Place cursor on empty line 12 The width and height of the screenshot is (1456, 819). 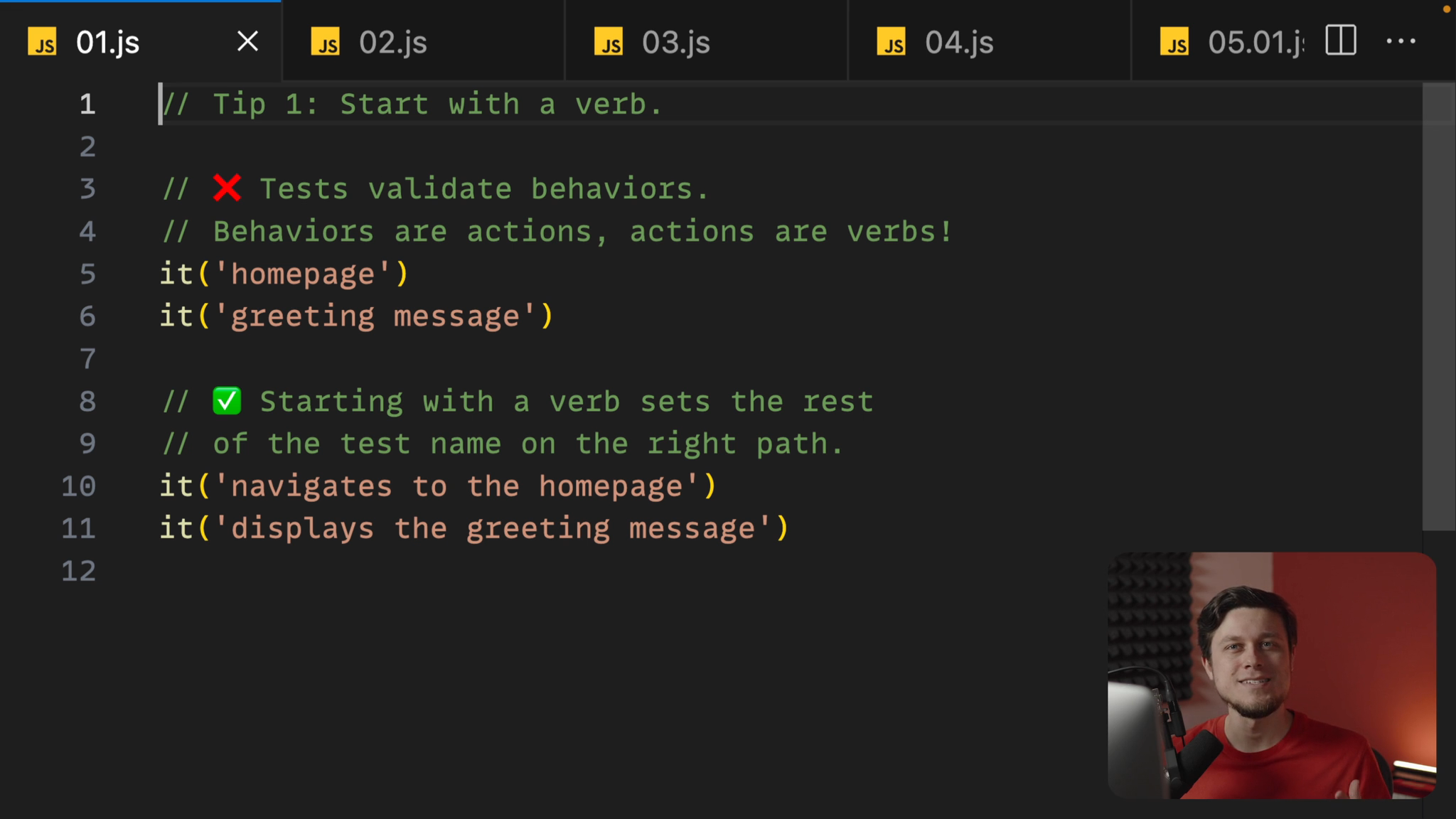[427, 572]
